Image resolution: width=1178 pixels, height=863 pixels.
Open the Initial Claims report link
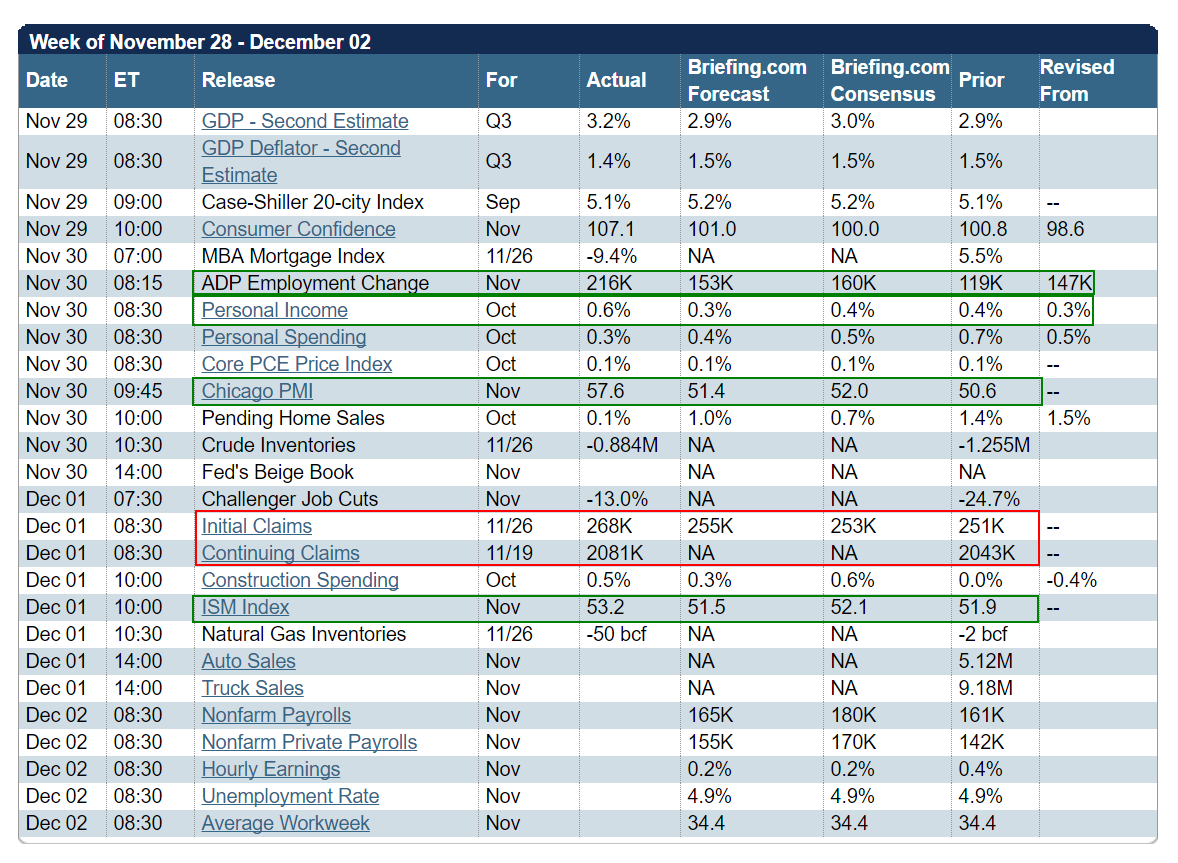pos(256,526)
